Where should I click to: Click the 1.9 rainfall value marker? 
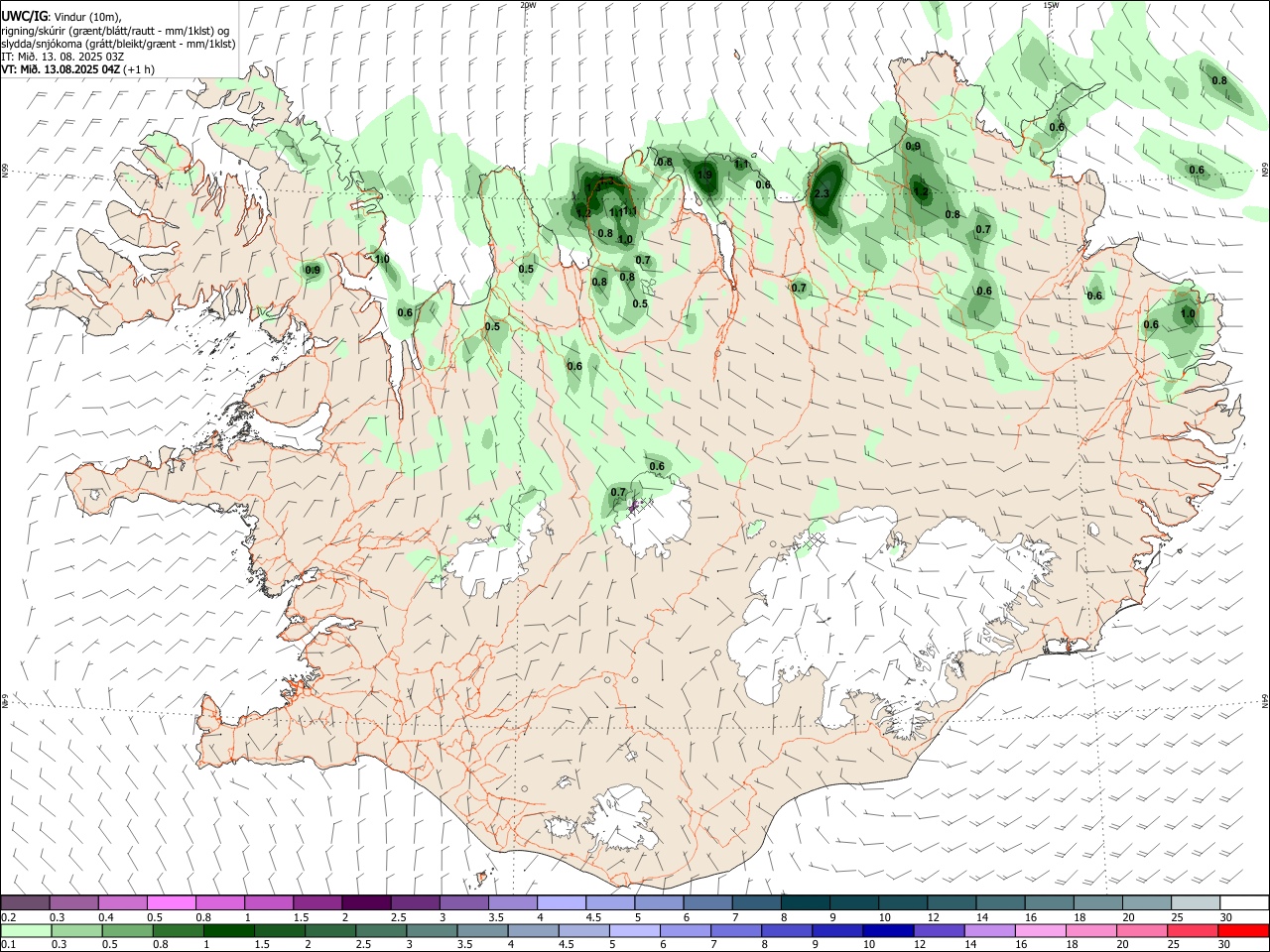coord(704,175)
